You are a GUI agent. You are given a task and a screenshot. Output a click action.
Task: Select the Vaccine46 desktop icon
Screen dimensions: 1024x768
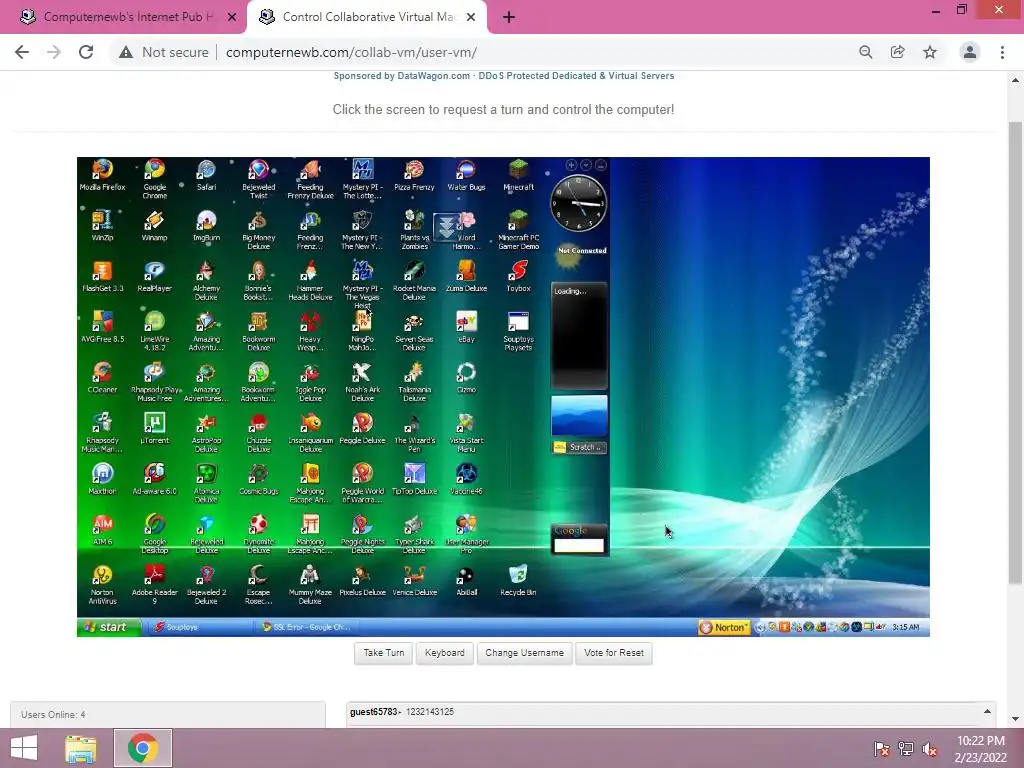point(466,479)
